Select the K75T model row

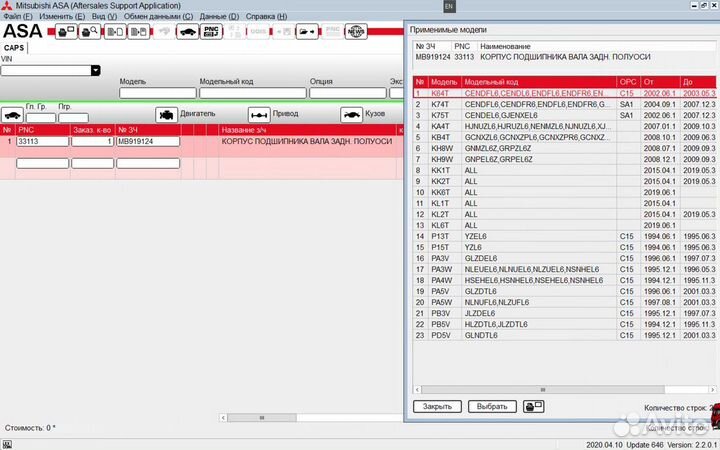pos(564,115)
